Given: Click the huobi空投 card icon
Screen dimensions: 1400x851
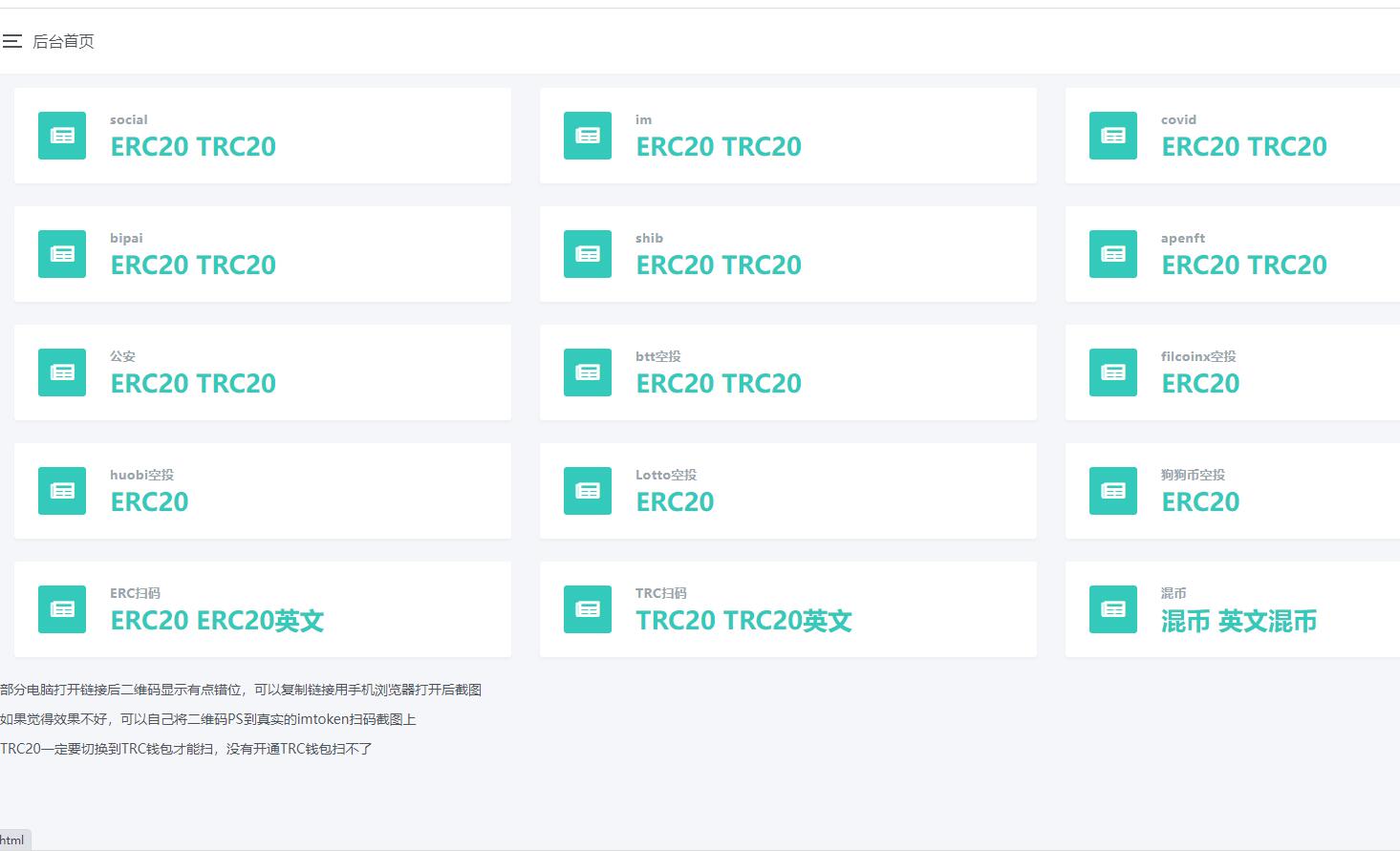Looking at the screenshot, I should (62, 491).
